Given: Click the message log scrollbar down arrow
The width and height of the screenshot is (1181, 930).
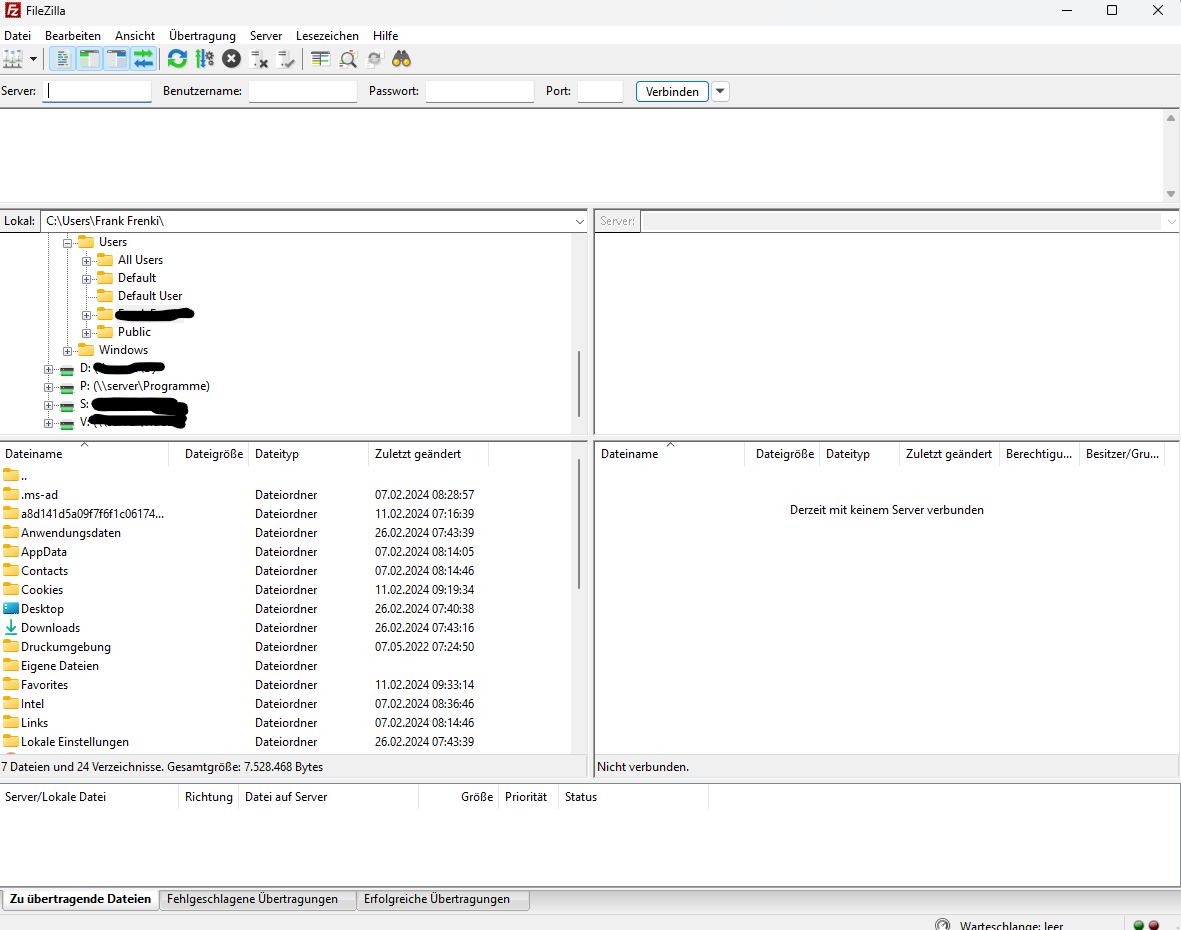Looking at the screenshot, I should click(x=1170, y=194).
